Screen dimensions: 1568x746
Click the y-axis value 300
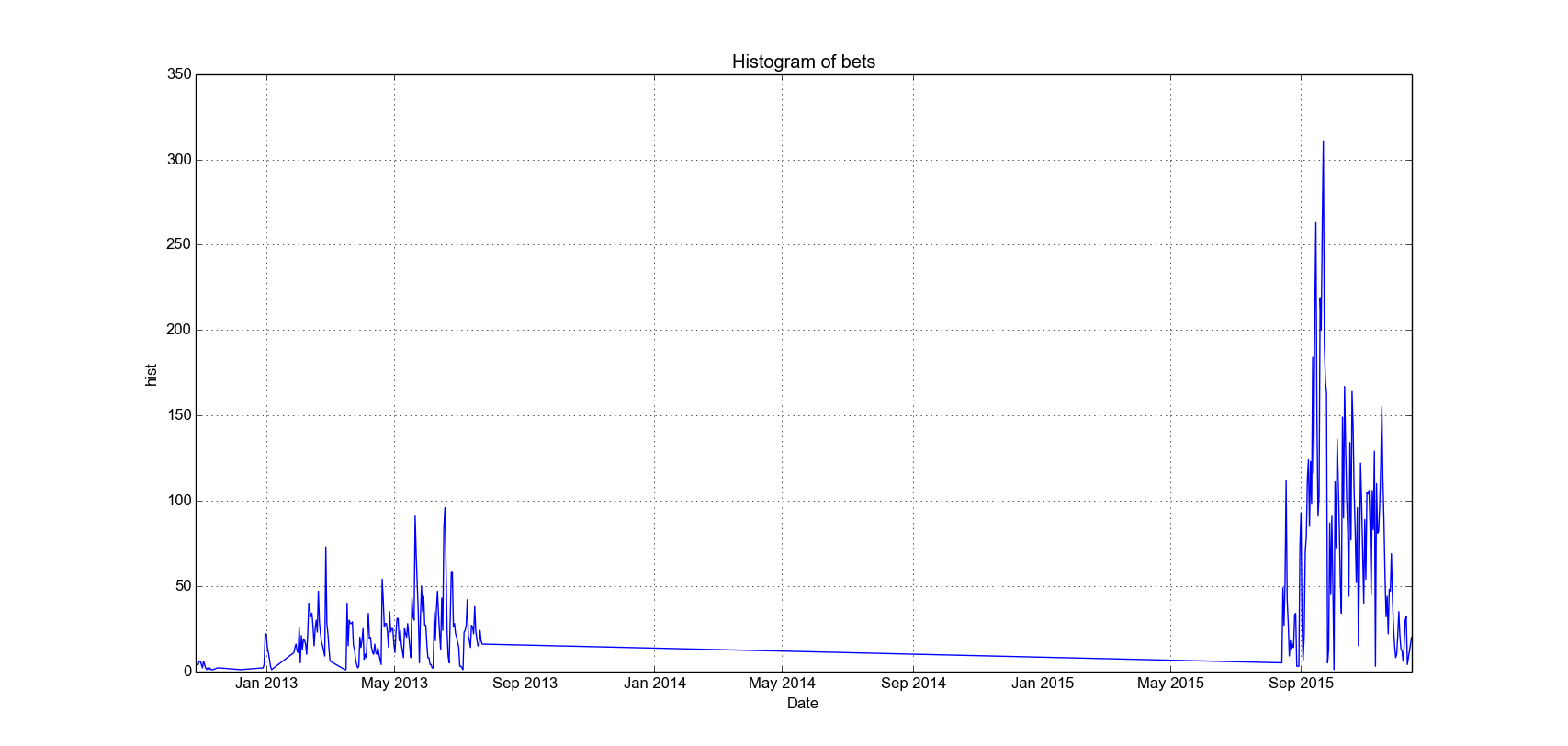coord(180,160)
